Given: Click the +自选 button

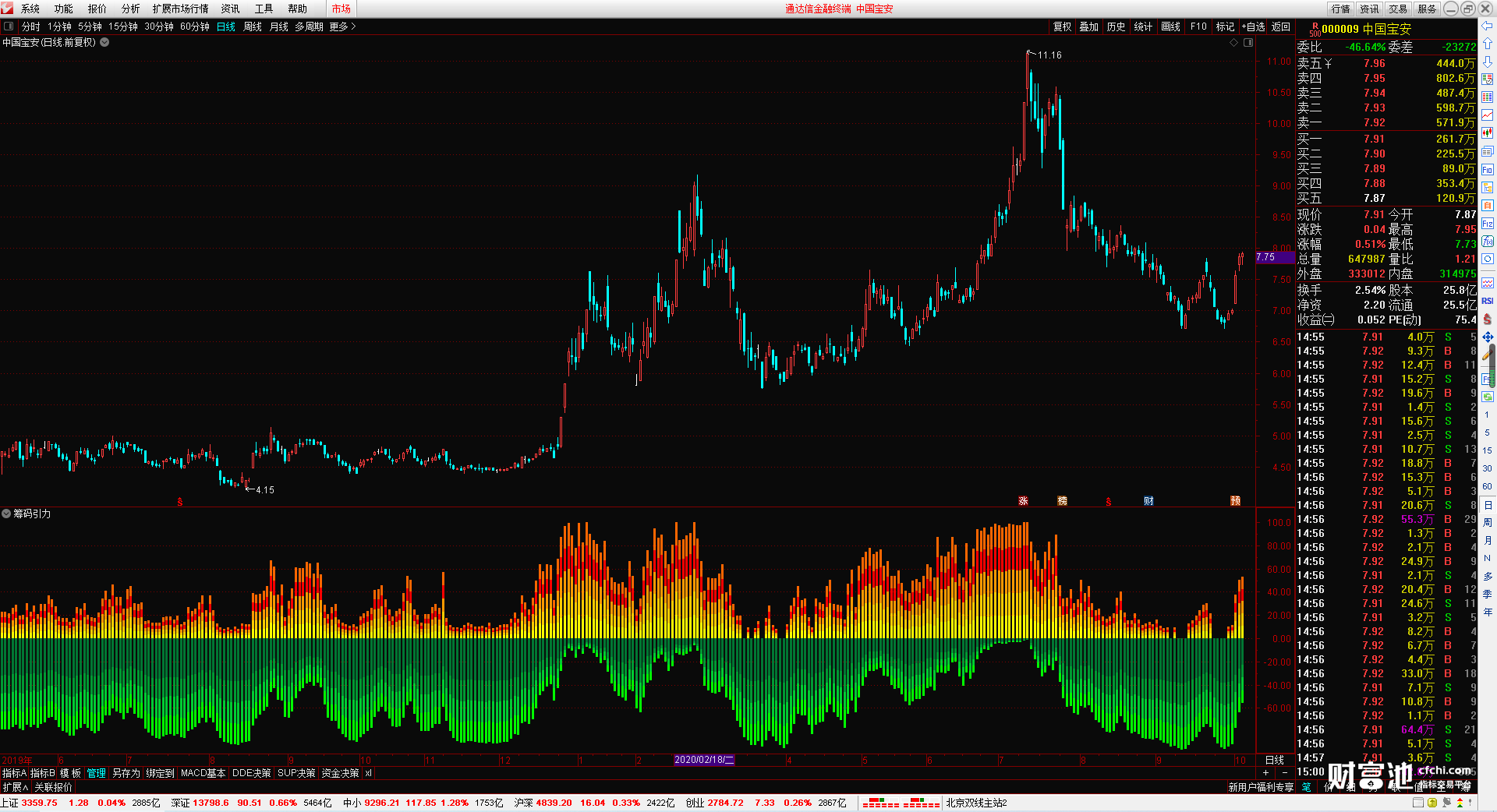Looking at the screenshot, I should tap(1254, 26).
